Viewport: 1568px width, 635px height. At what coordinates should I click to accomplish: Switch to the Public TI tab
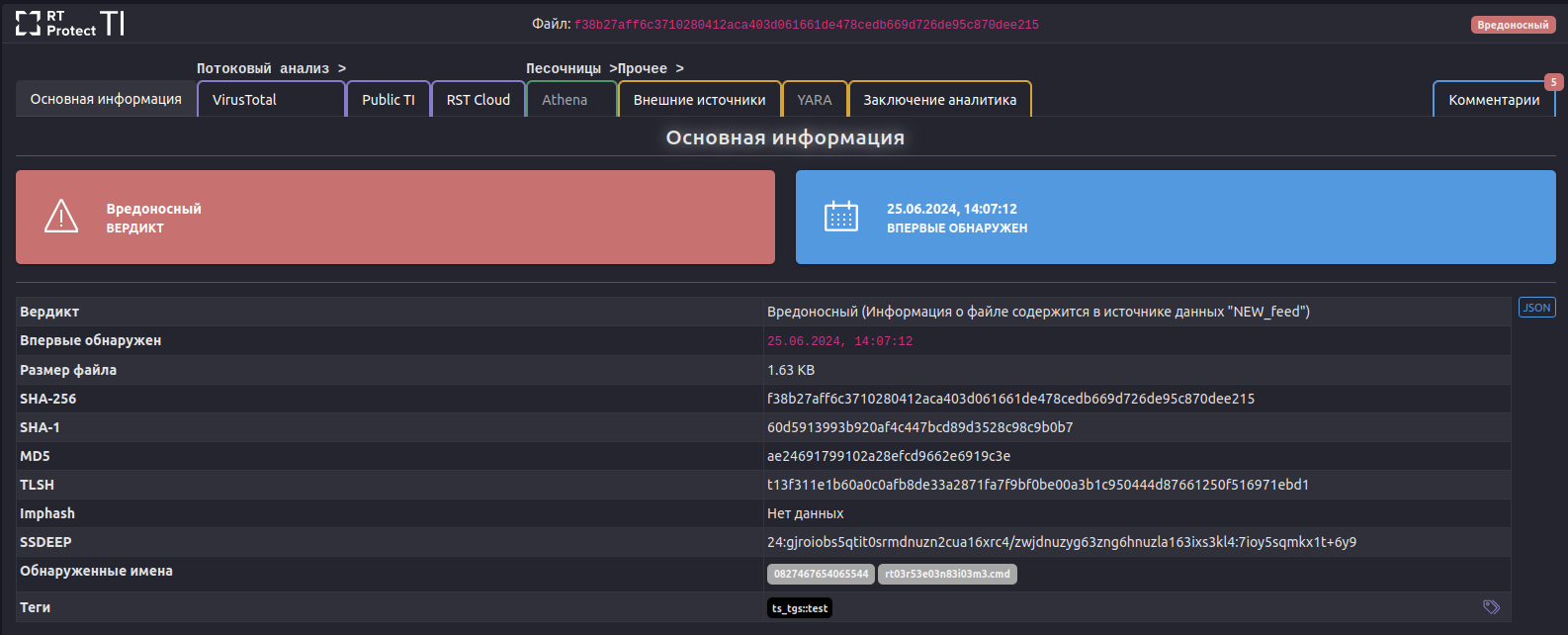tap(389, 100)
